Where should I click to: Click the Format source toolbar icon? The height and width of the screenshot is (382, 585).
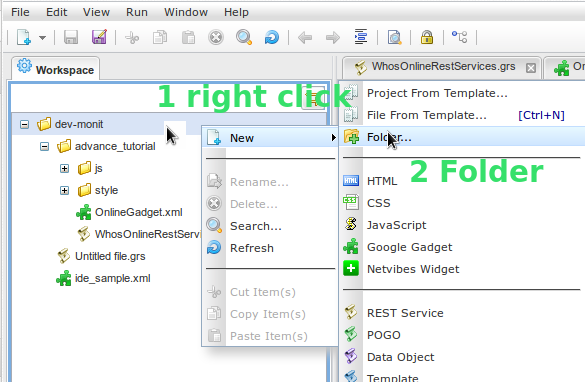coord(361,37)
